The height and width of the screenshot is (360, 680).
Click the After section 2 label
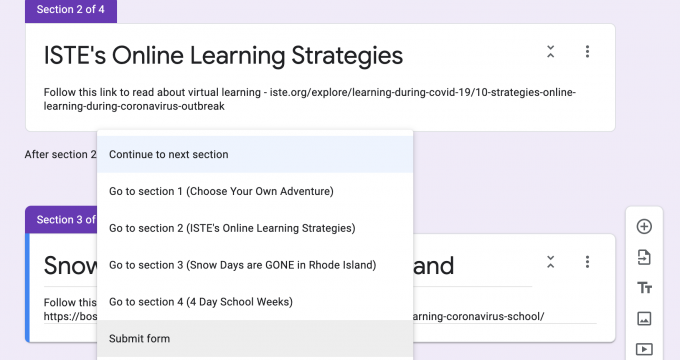point(60,154)
